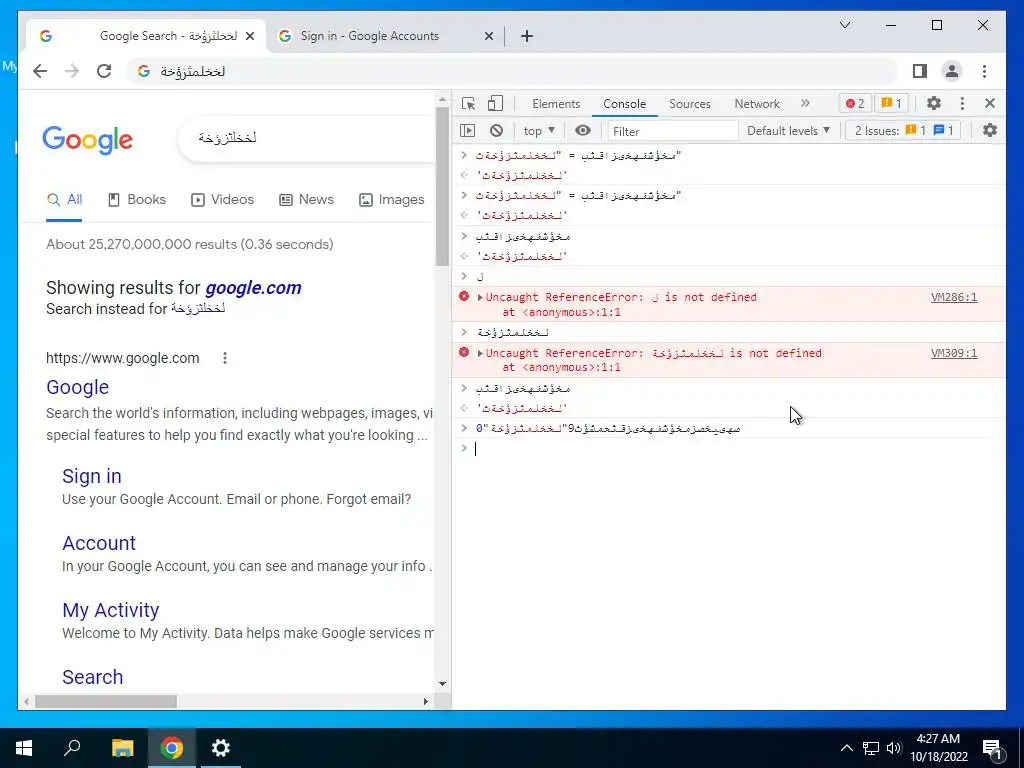Image resolution: width=1024 pixels, height=768 pixels.
Task: Open the 2 Issues indicator
Action: click(904, 131)
